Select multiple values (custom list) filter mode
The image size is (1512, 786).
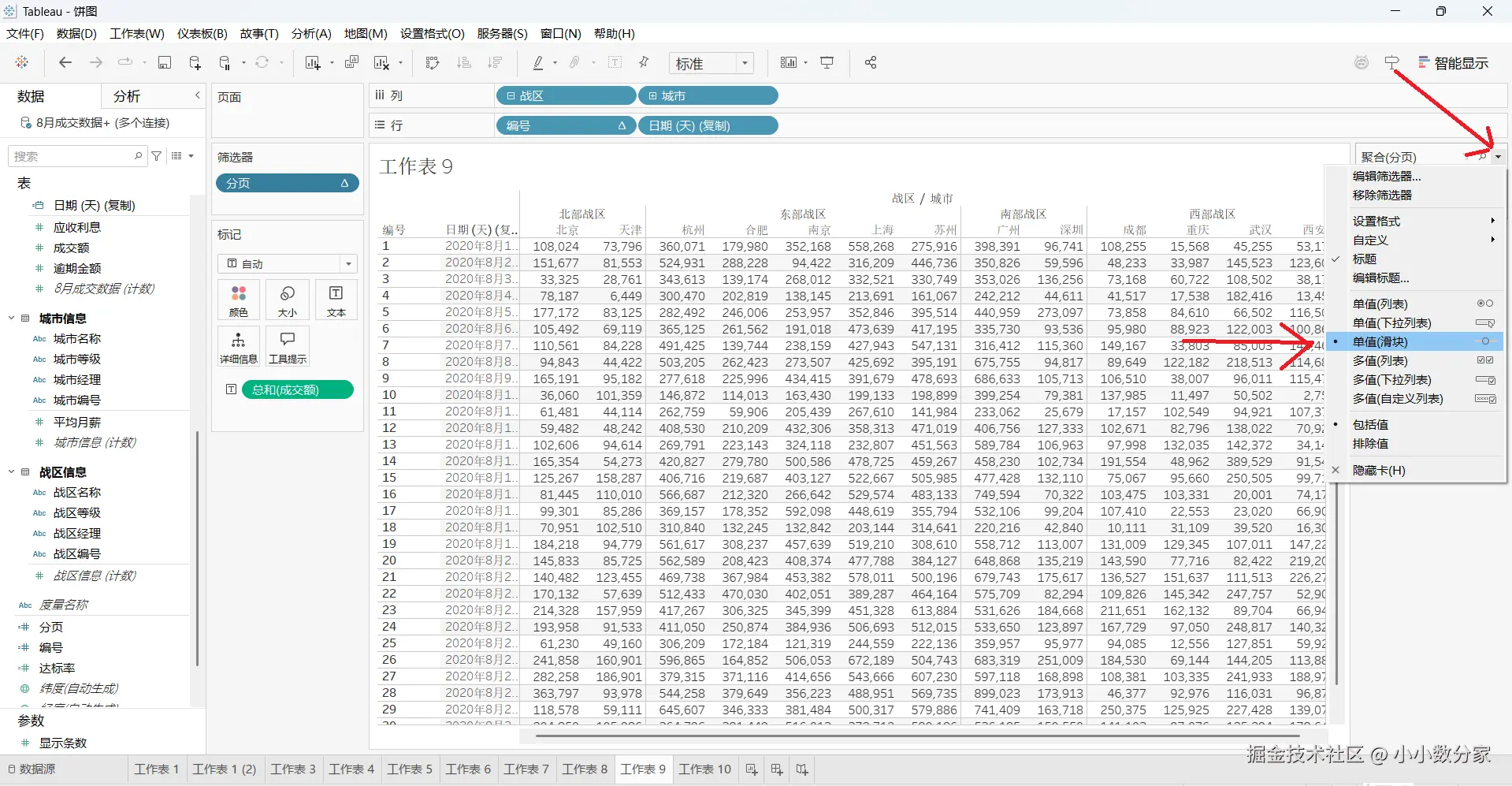(x=1415, y=398)
